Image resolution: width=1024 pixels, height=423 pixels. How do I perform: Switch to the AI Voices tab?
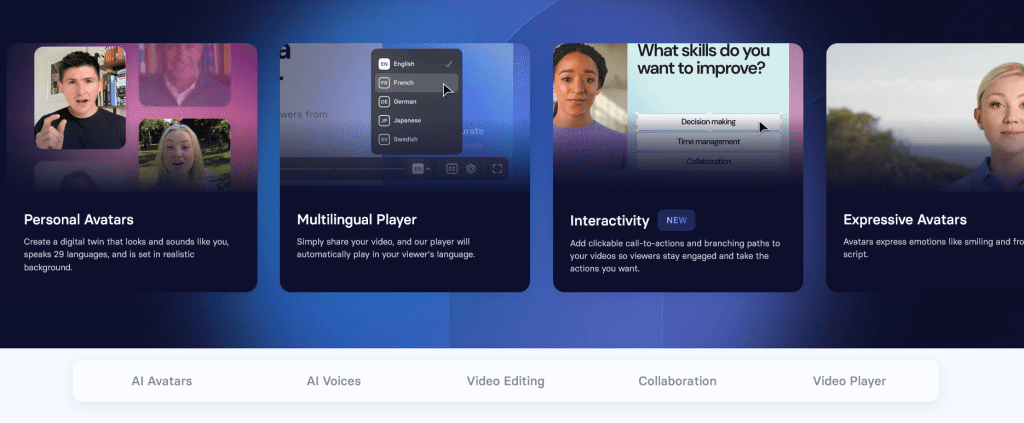pos(333,381)
